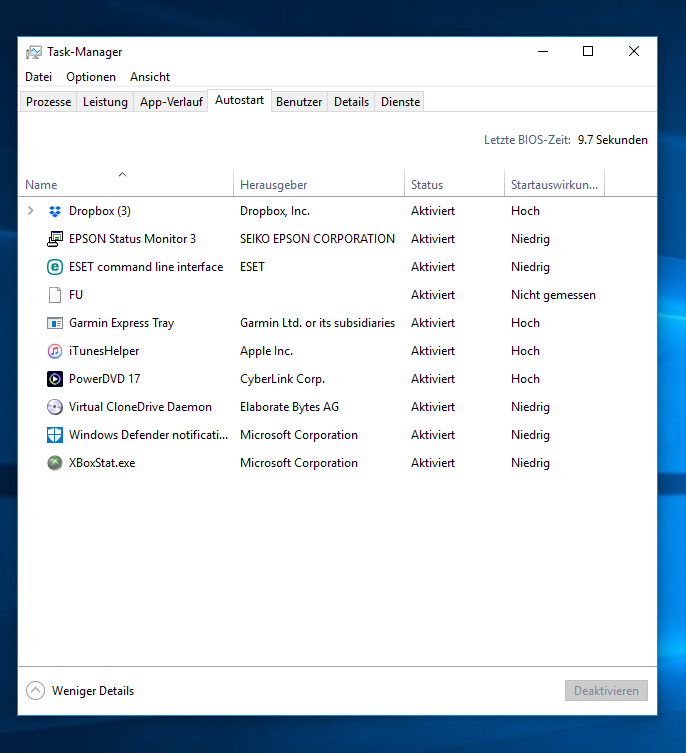The height and width of the screenshot is (753, 686).
Task: Click the Nicht gemessen impact value
Action: (x=553, y=295)
